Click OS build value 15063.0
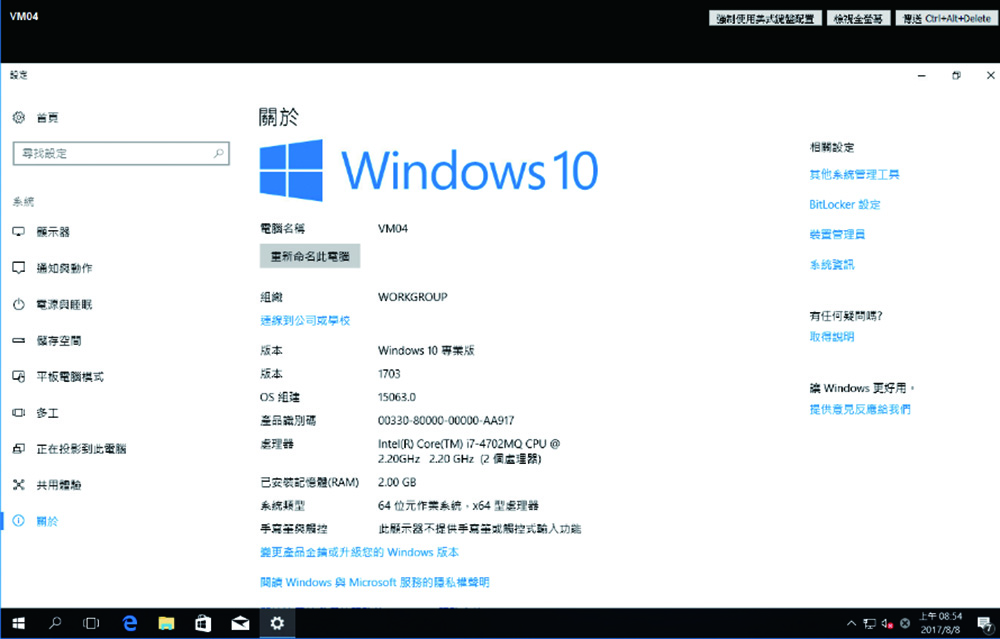This screenshot has width=1000, height=639. tap(397, 397)
